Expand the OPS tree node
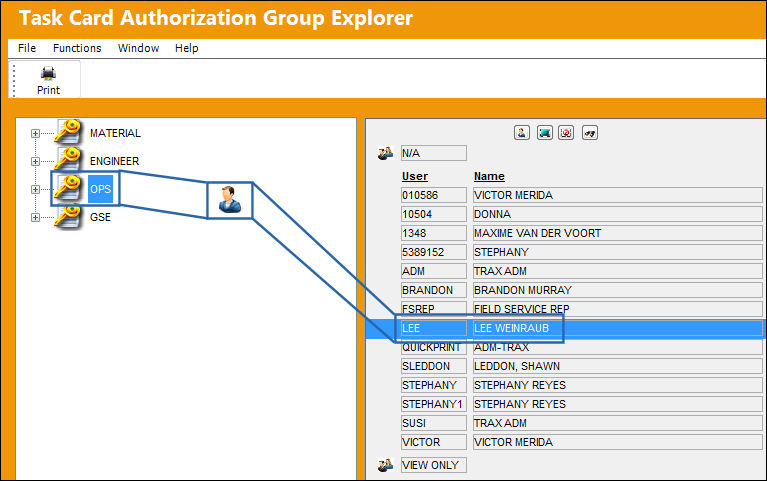Screen dimensions: 767x481 (35, 189)
